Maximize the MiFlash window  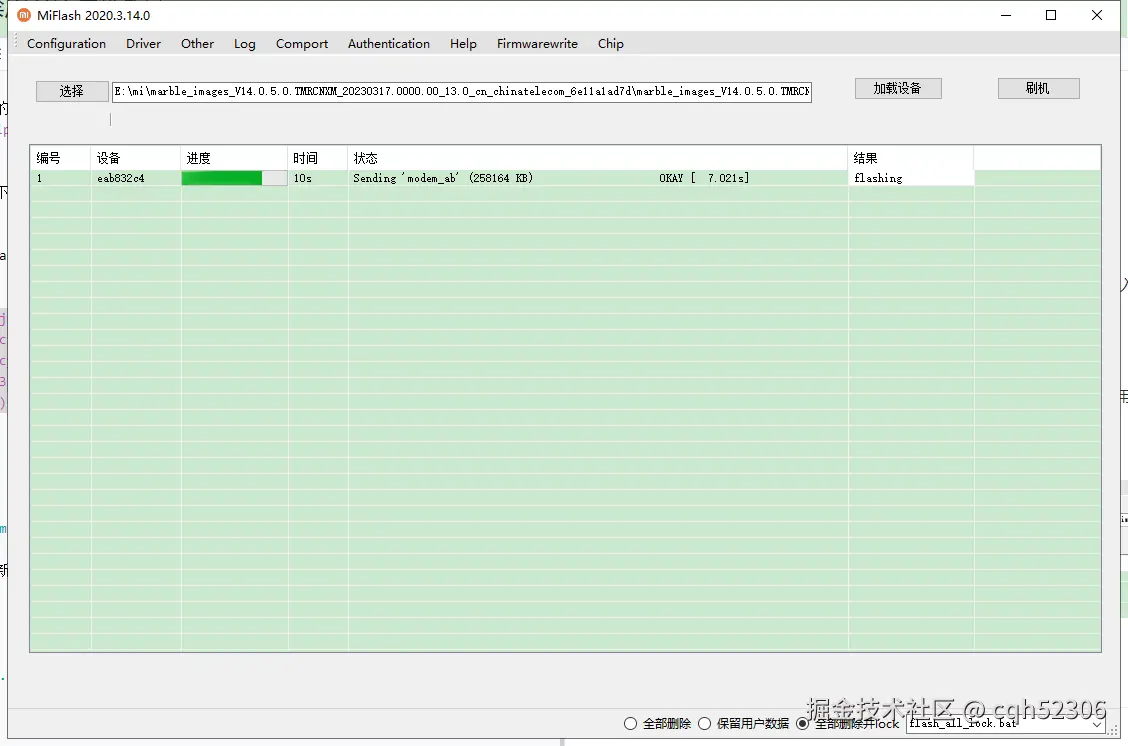pyautogui.click(x=1051, y=15)
